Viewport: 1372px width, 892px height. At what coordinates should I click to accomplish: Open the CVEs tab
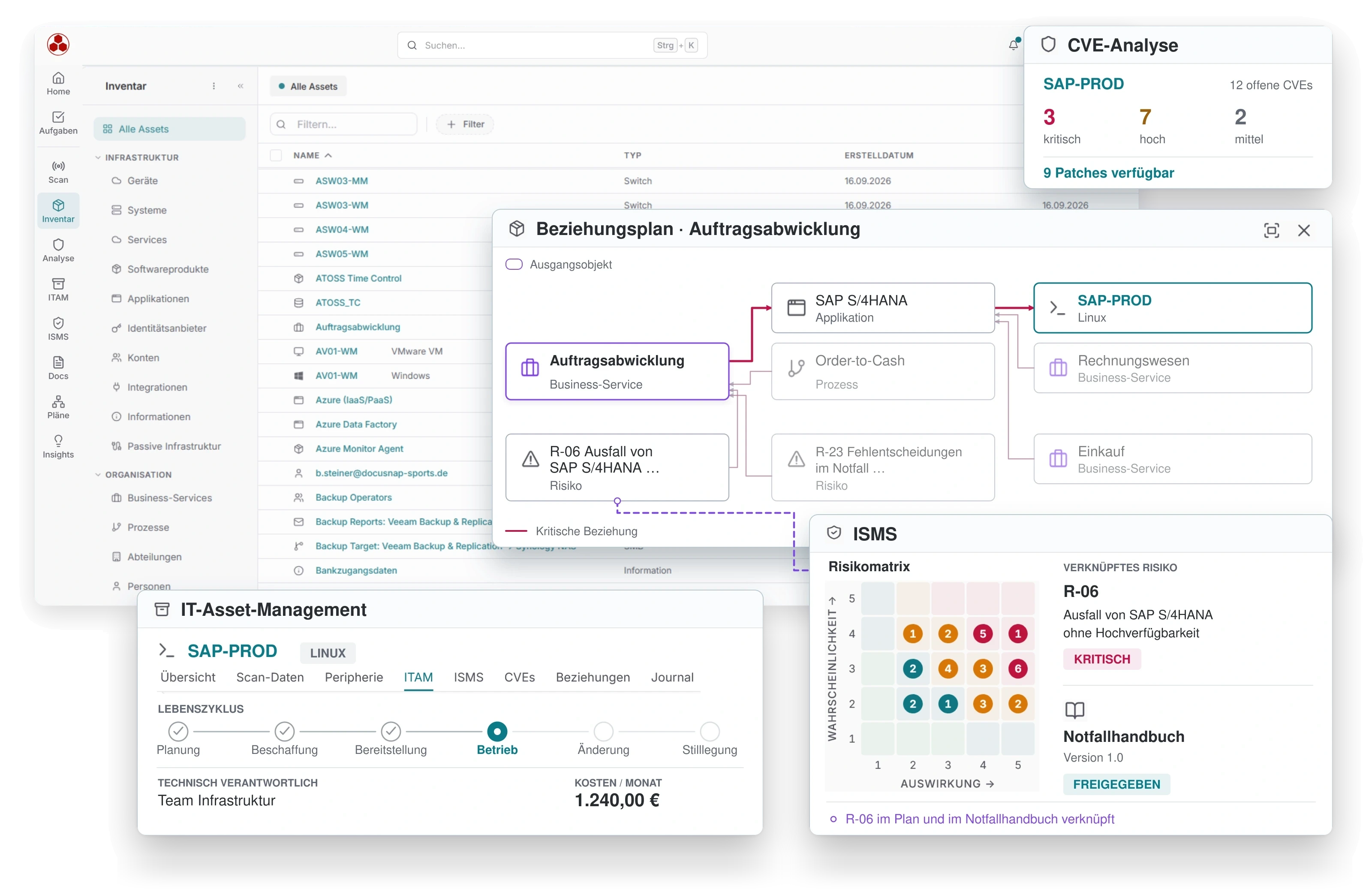click(x=519, y=677)
